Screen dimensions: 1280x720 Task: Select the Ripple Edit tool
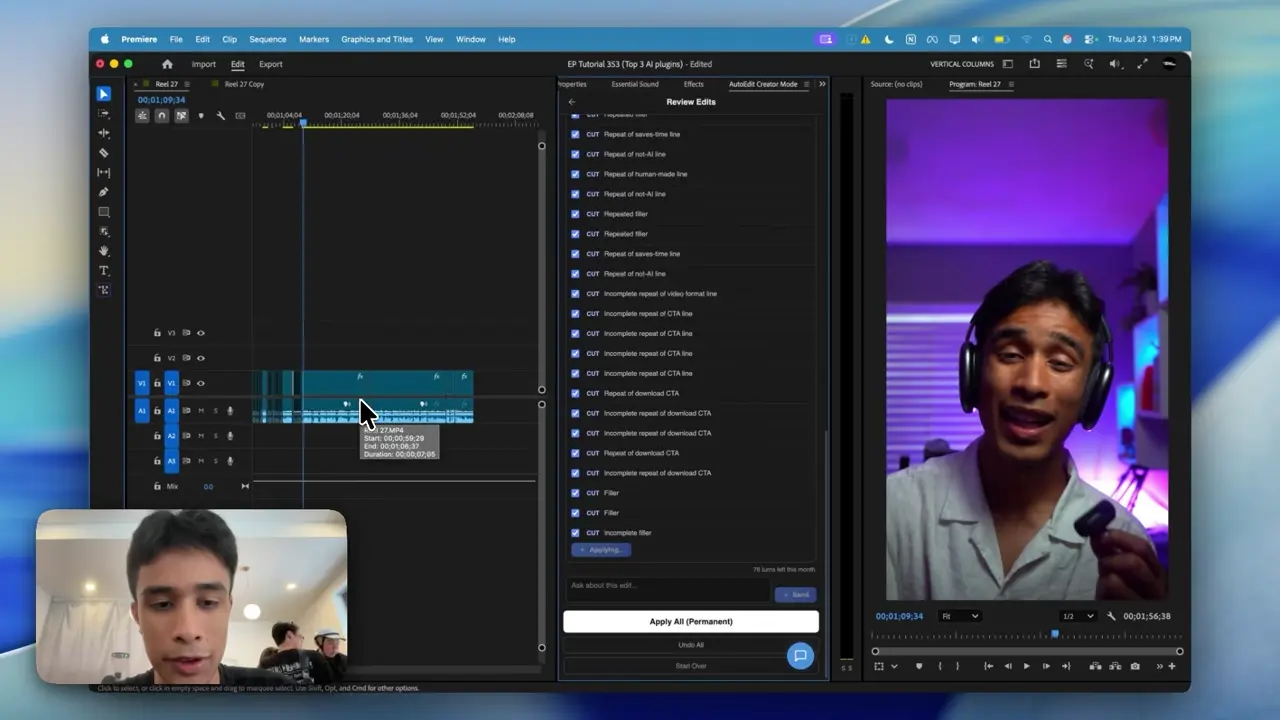[x=104, y=133]
